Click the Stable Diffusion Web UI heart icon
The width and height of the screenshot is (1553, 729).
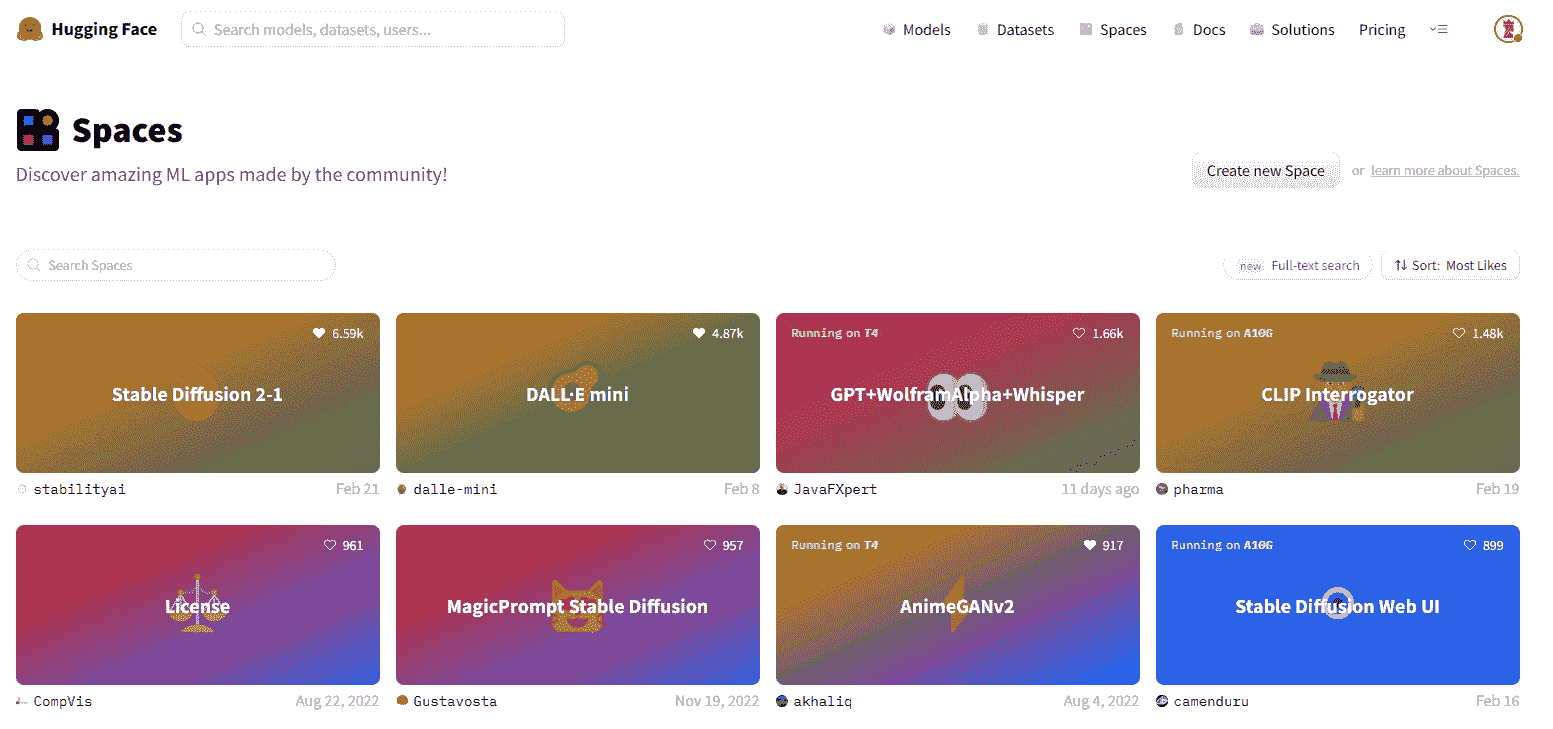[1470, 545]
